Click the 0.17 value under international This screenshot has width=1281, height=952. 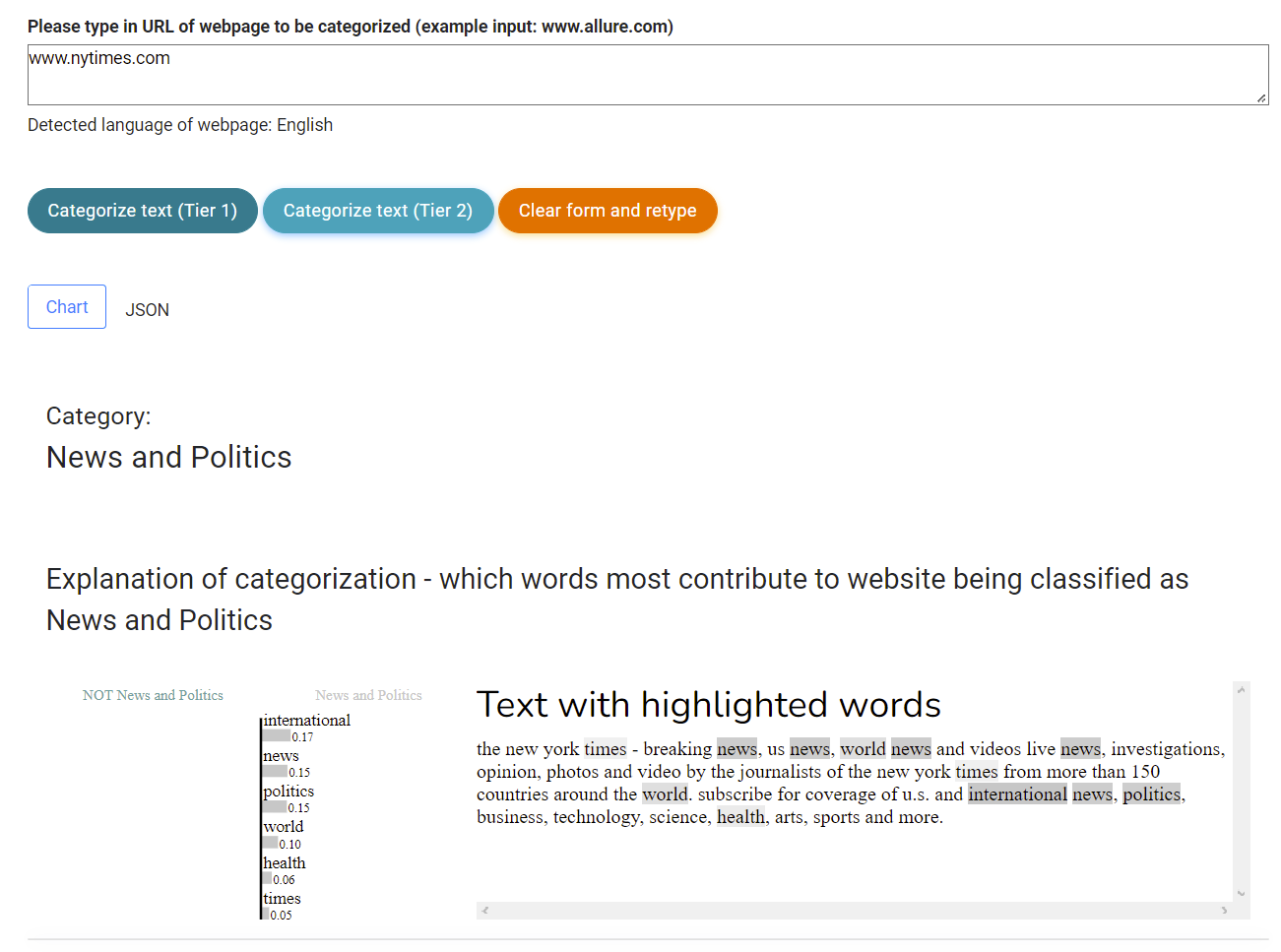point(302,737)
